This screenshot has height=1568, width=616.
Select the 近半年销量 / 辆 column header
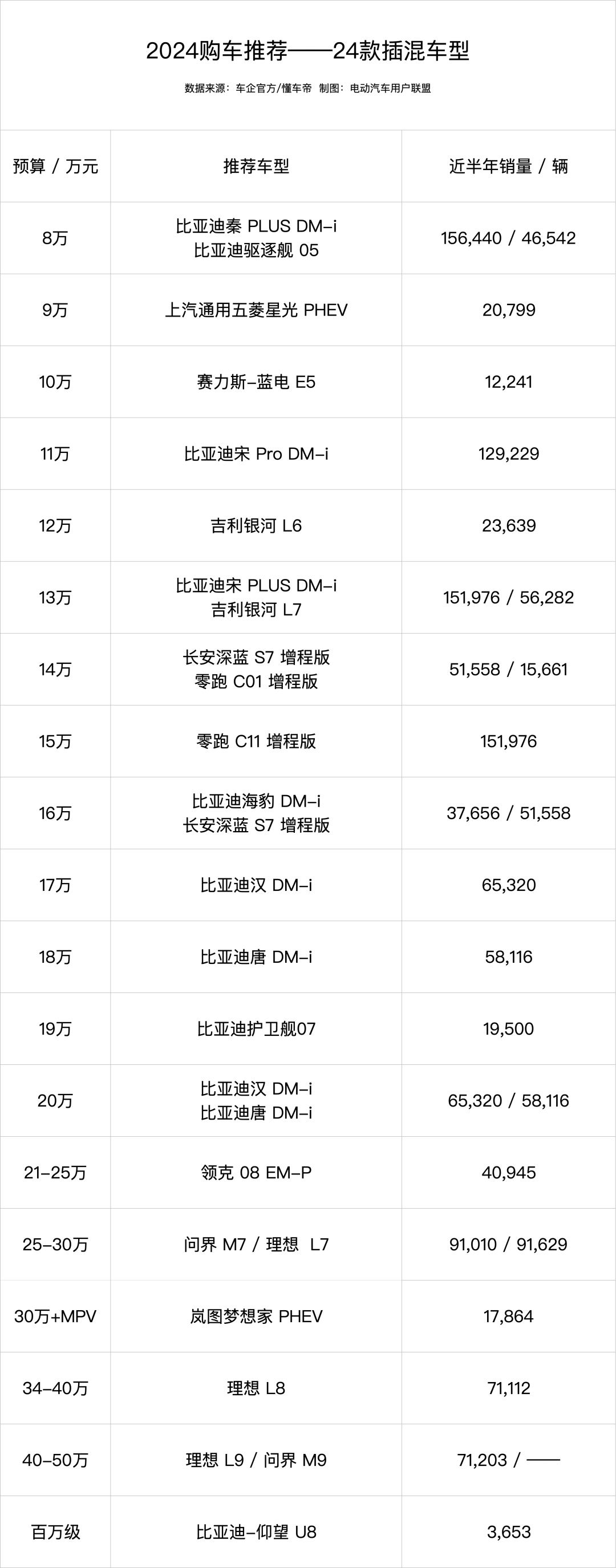509,166
